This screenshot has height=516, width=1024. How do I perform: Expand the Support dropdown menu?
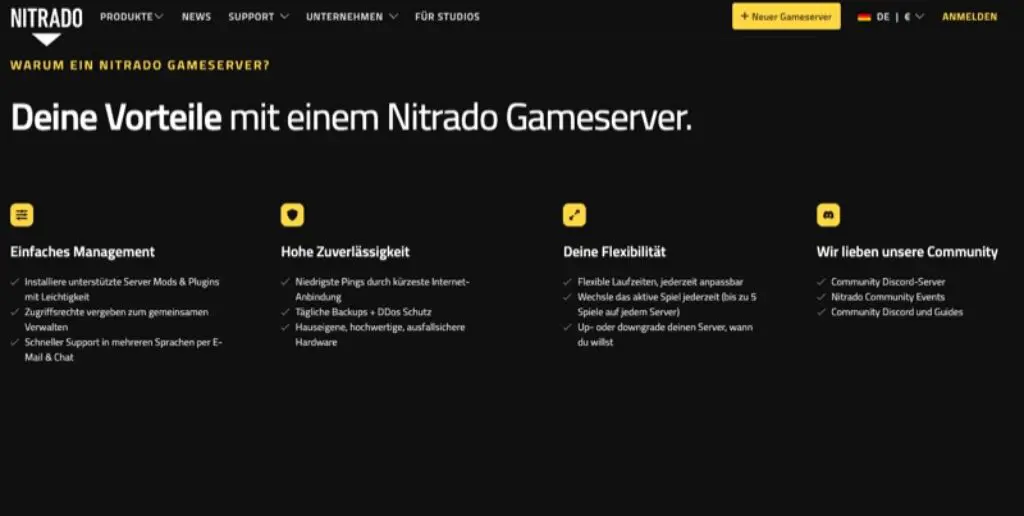pos(258,17)
